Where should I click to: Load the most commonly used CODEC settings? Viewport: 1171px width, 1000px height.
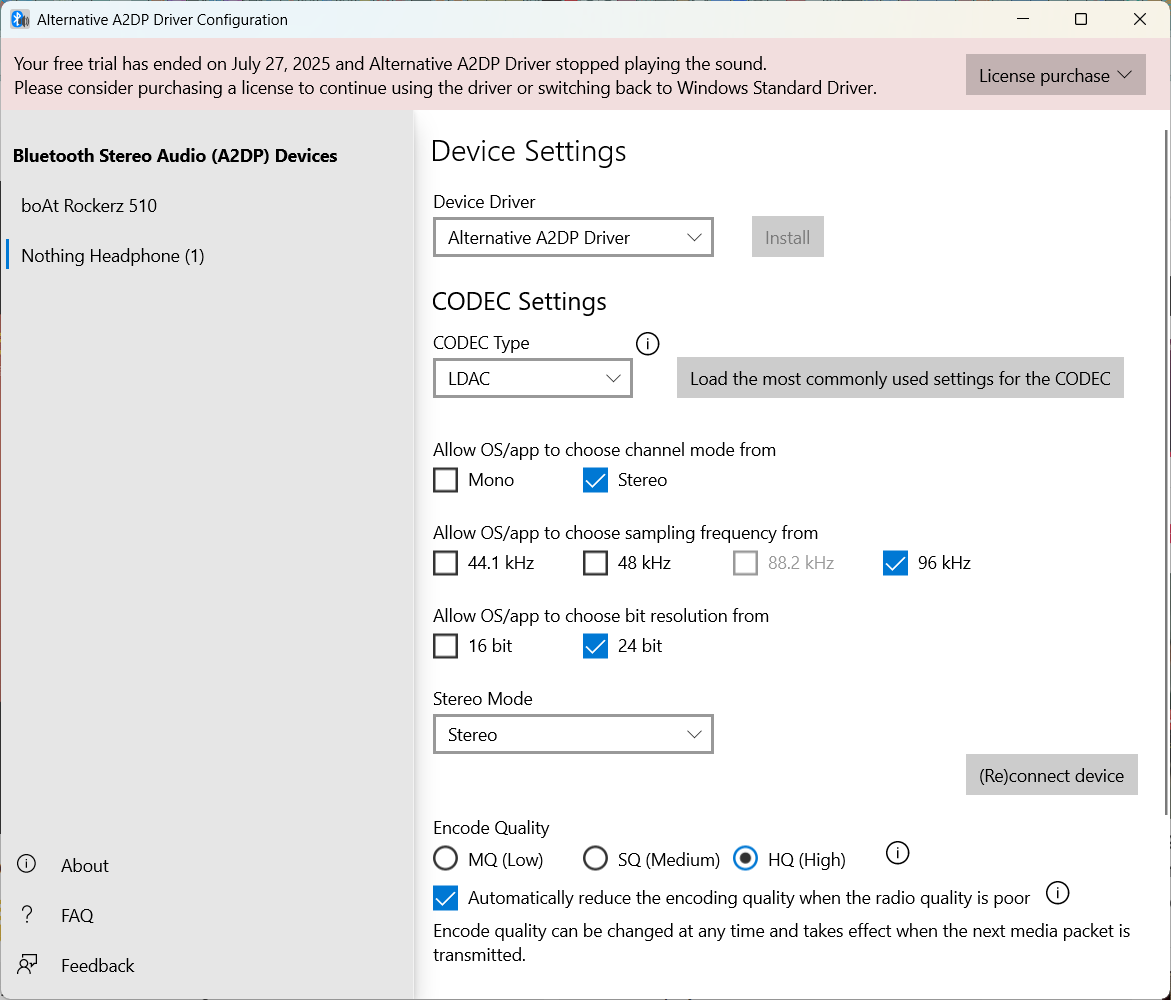coord(900,378)
